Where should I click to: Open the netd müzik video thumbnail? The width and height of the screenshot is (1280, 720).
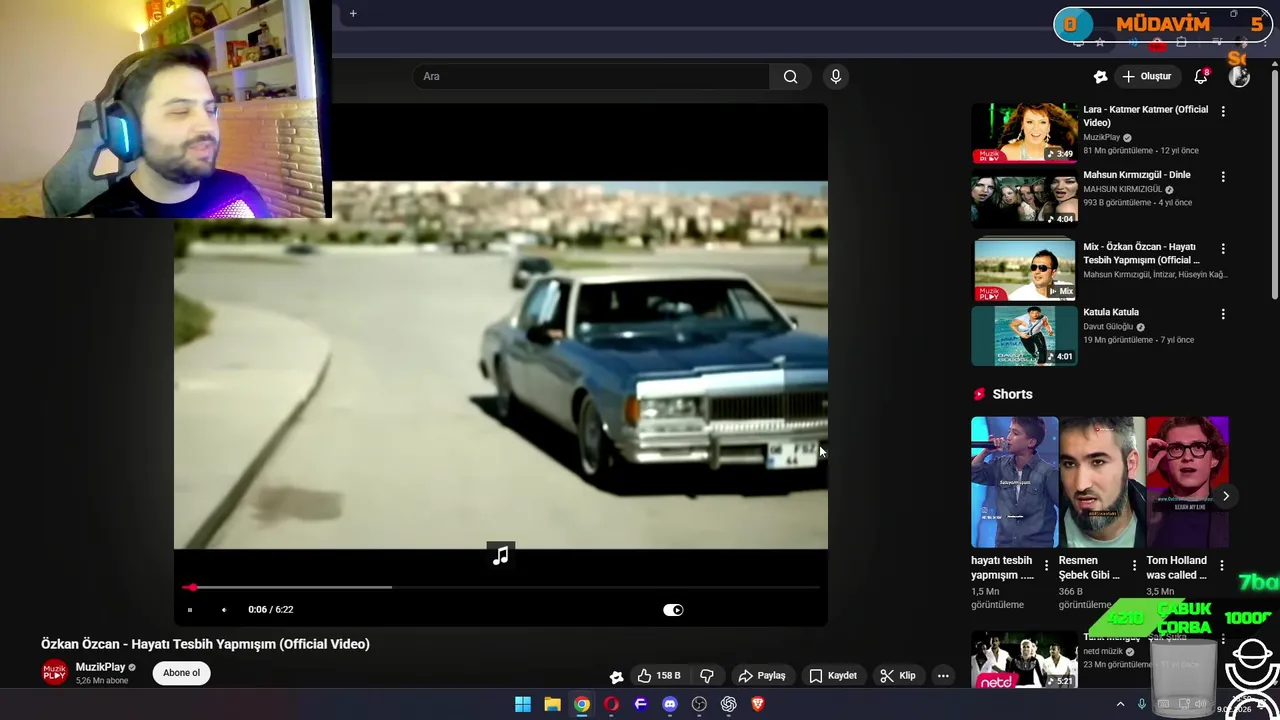(x=1024, y=660)
